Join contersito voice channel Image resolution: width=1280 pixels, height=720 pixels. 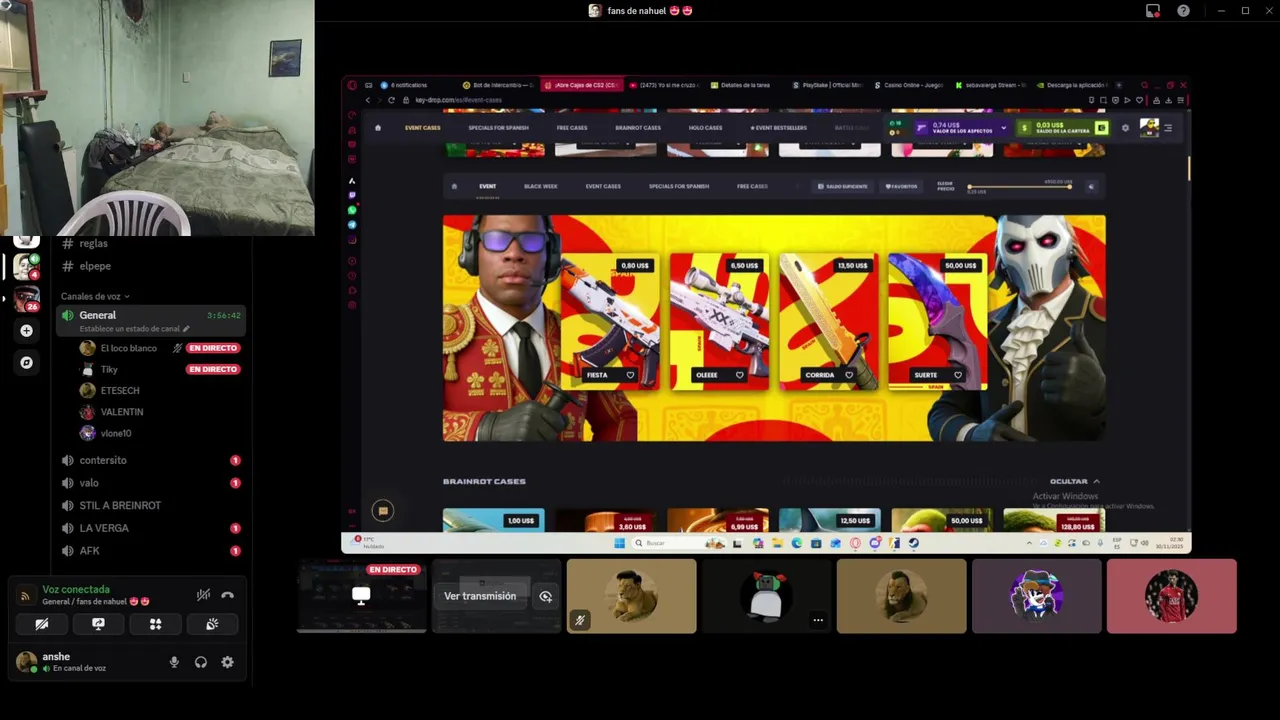(x=150, y=460)
